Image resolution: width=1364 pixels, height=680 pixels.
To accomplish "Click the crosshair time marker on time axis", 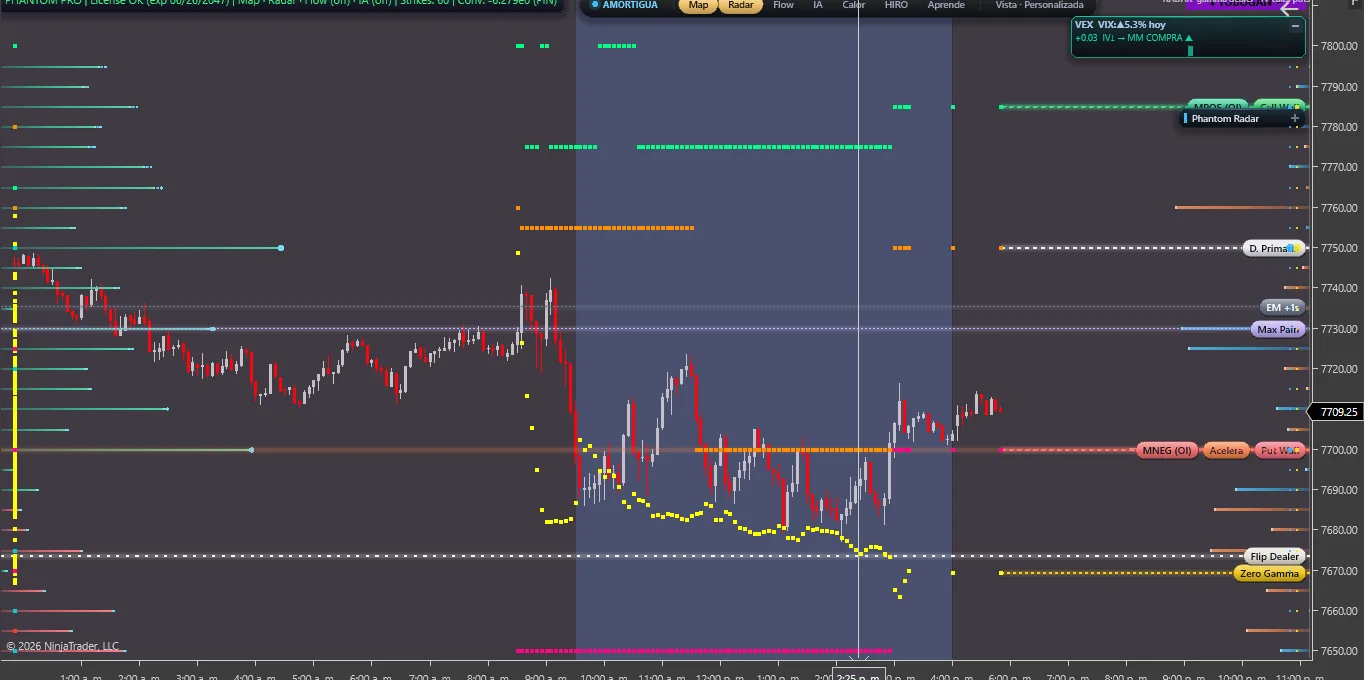I will click(x=859, y=674).
